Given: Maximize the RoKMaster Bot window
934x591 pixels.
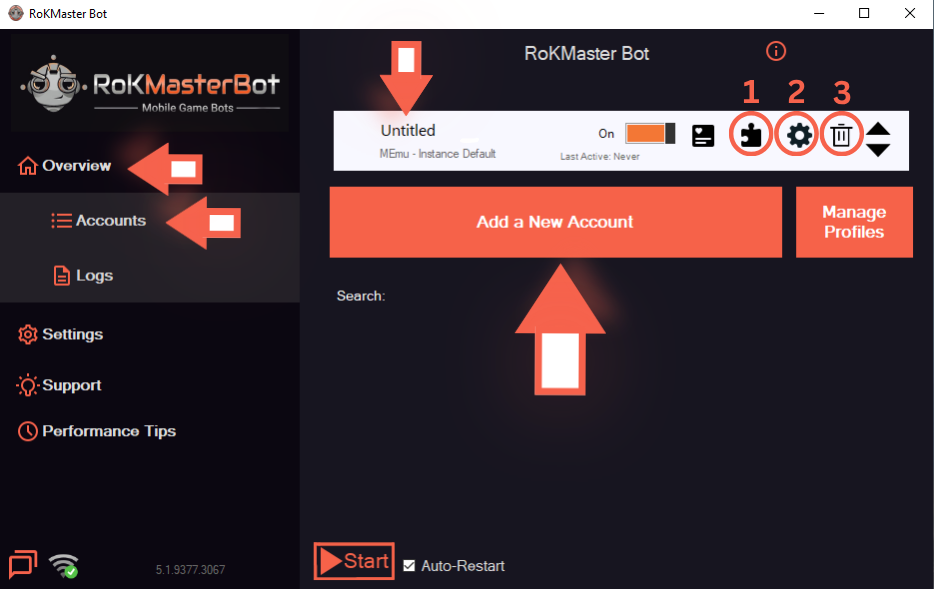Looking at the screenshot, I should (864, 13).
